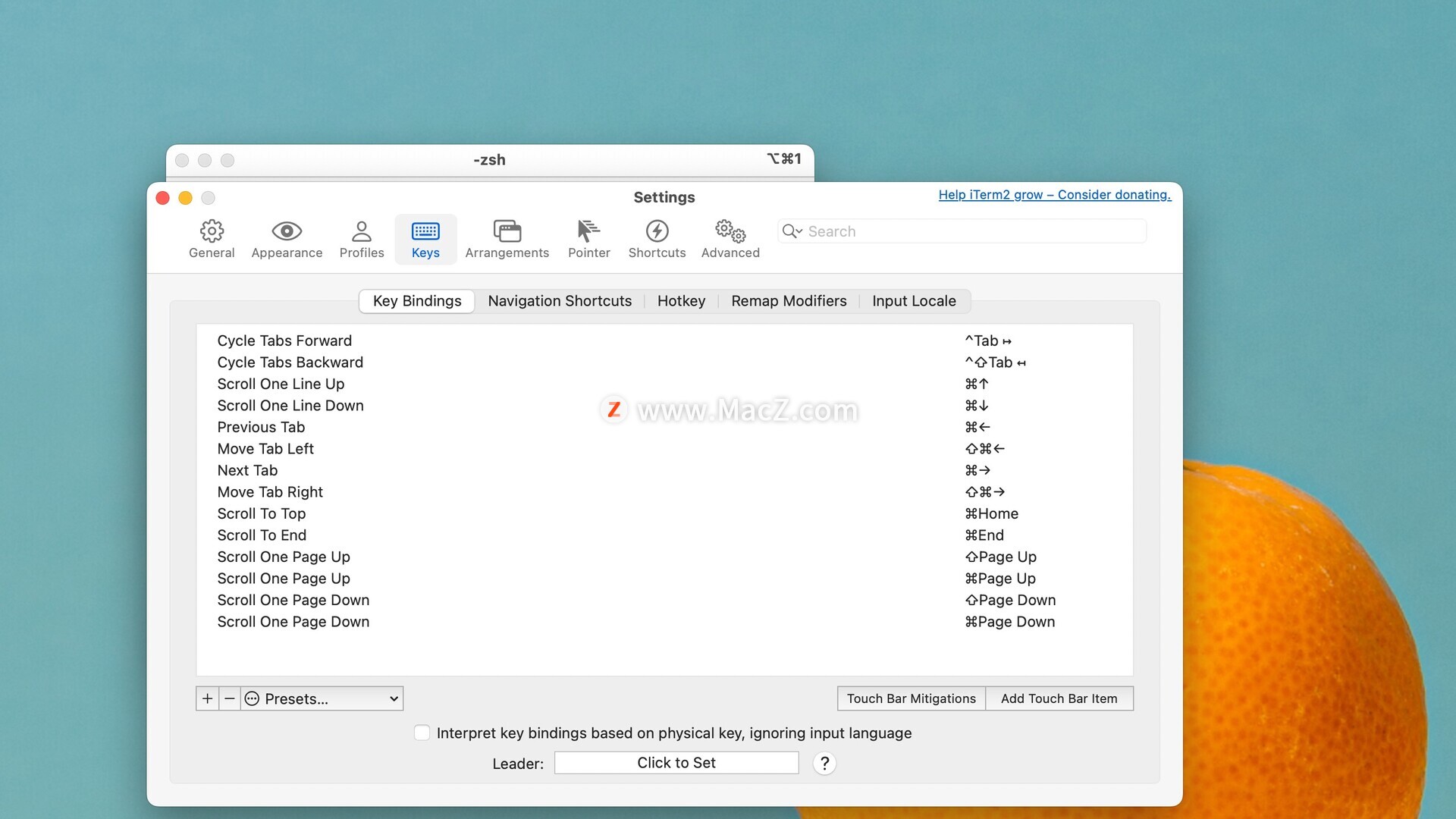The width and height of the screenshot is (1456, 819).
Task: Remove selected key binding with minus button
Action: (230, 698)
